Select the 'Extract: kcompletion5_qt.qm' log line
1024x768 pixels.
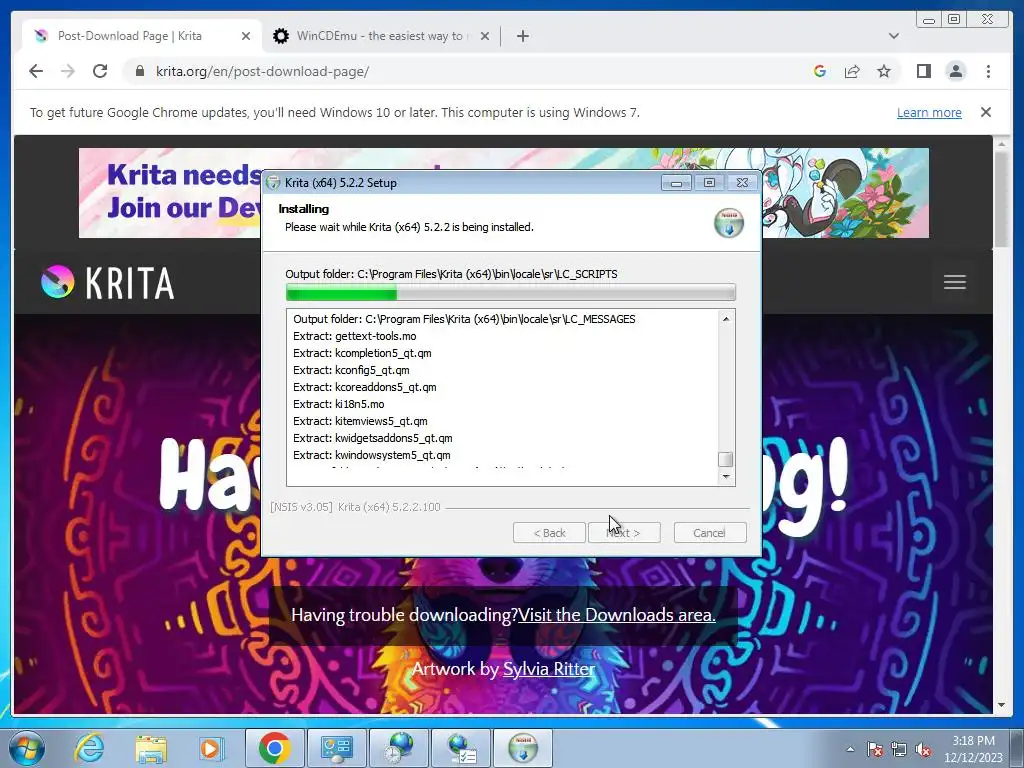coord(362,353)
